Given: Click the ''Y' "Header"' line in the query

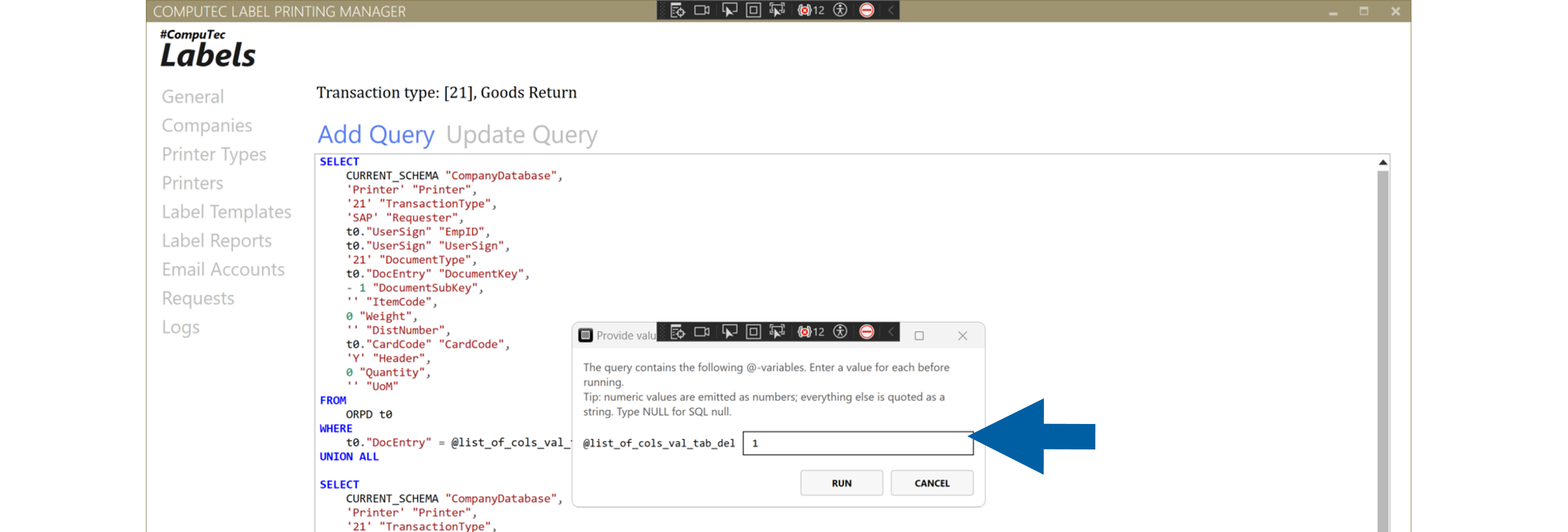Looking at the screenshot, I should coord(389,359).
